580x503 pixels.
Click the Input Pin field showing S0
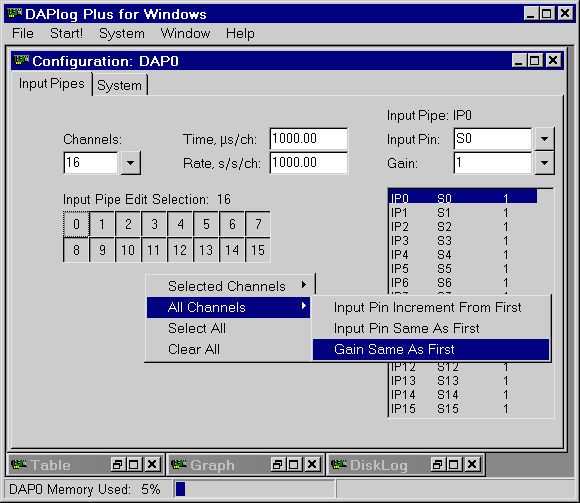pos(492,139)
